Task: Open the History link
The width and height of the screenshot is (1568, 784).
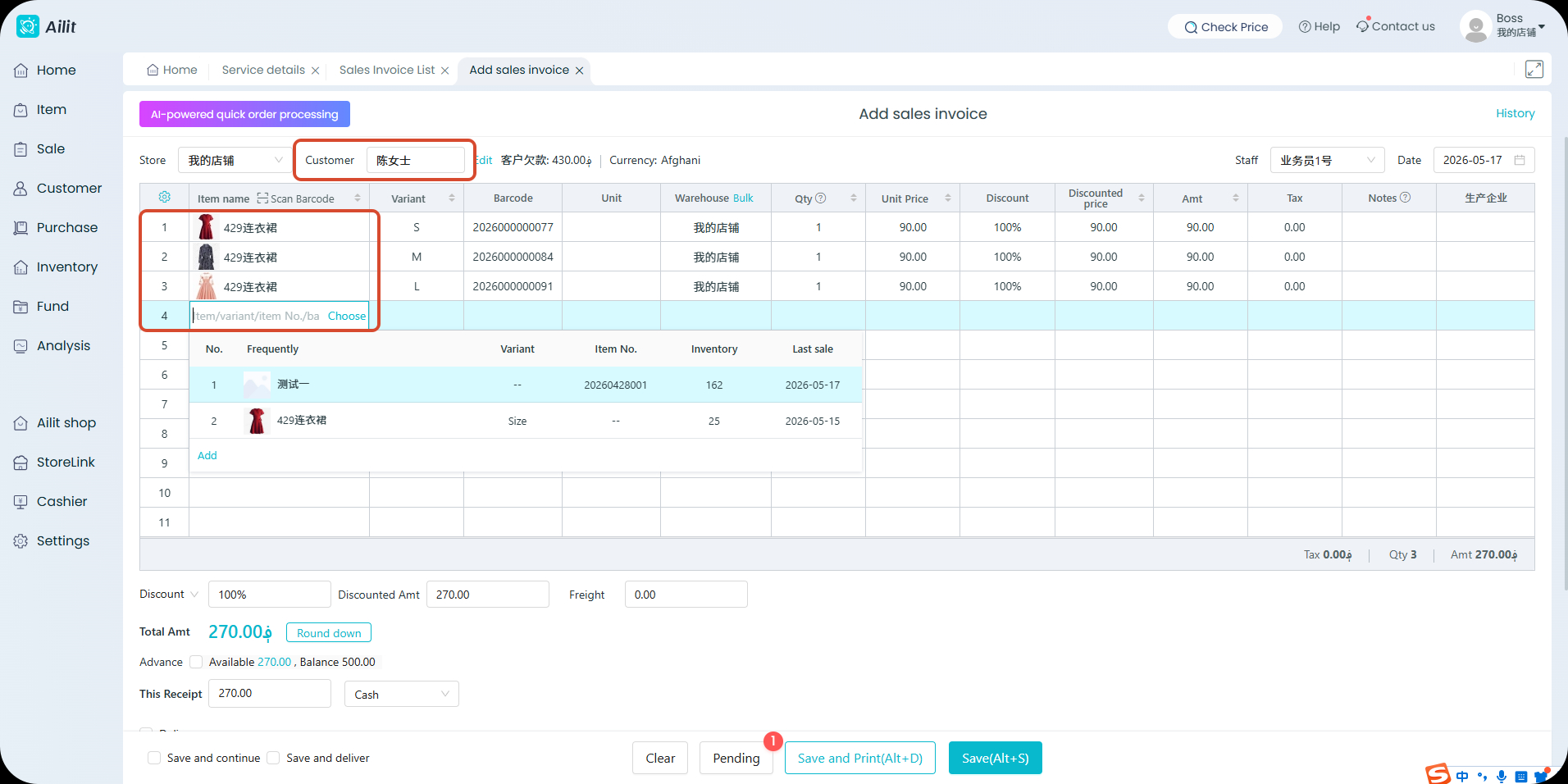Action: click(x=1515, y=113)
